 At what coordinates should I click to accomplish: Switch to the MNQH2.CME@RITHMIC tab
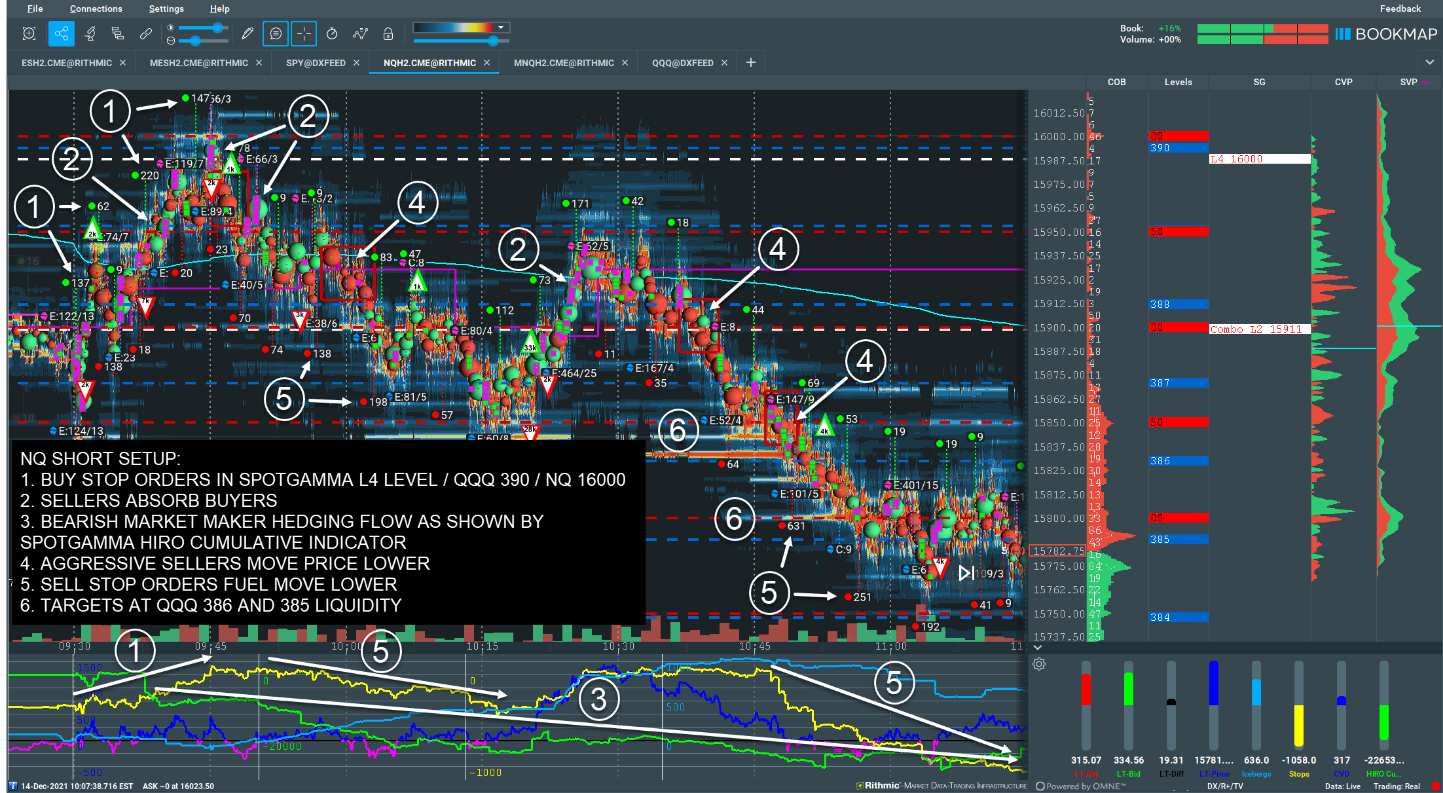click(x=564, y=62)
